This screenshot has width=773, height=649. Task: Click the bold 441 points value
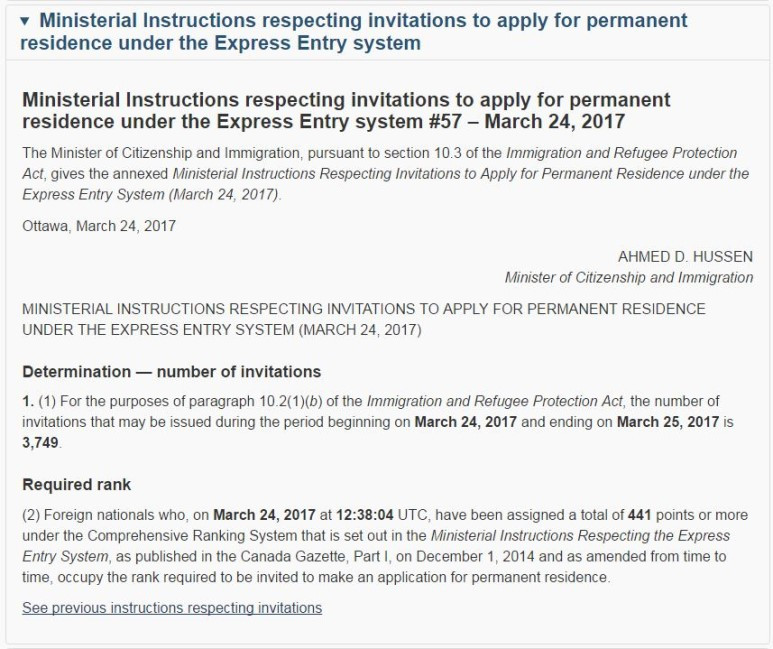(640, 515)
